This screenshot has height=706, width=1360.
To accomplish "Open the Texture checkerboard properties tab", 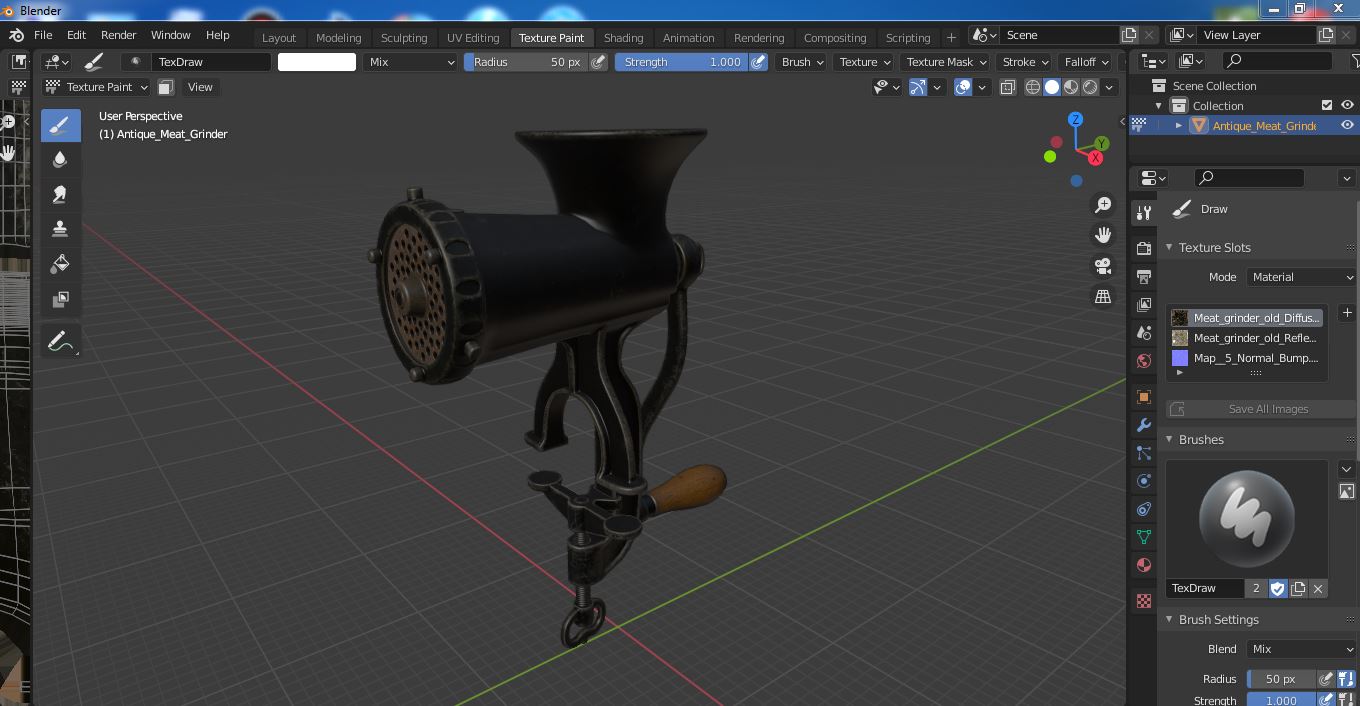I will pyautogui.click(x=1144, y=601).
